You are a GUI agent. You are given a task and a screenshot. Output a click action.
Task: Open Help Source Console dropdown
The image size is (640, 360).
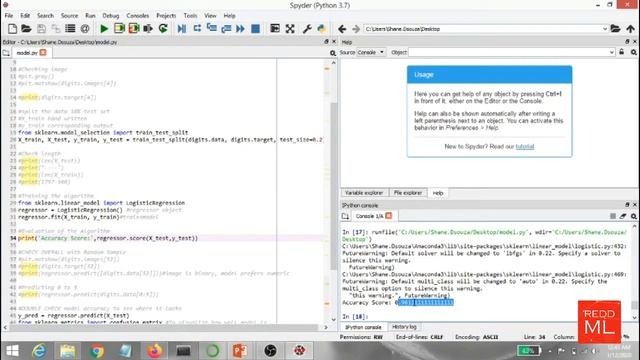(371, 52)
